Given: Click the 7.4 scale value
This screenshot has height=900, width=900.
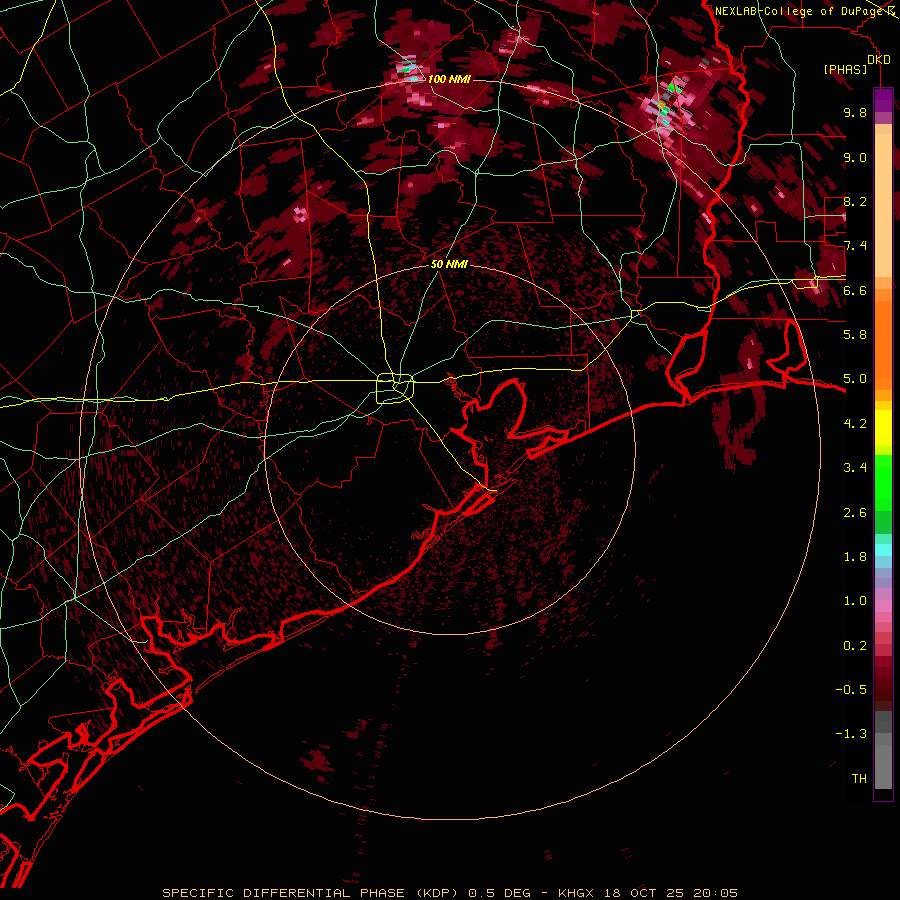Looking at the screenshot, I should [855, 246].
